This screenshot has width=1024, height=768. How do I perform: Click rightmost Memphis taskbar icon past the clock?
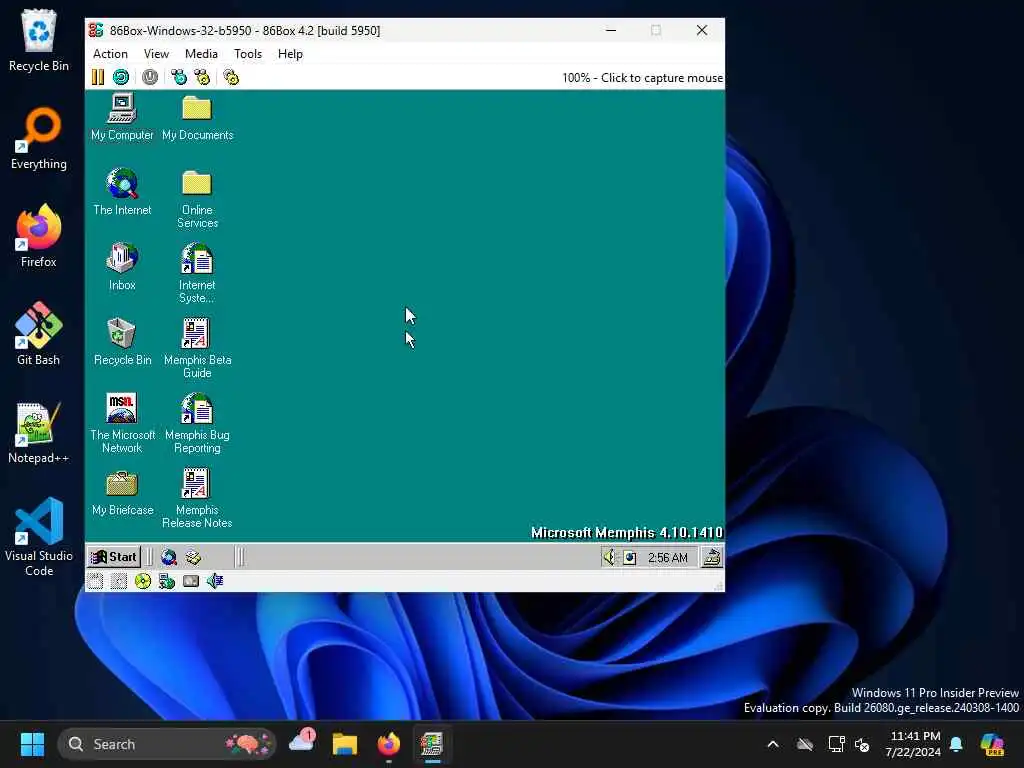(x=712, y=557)
